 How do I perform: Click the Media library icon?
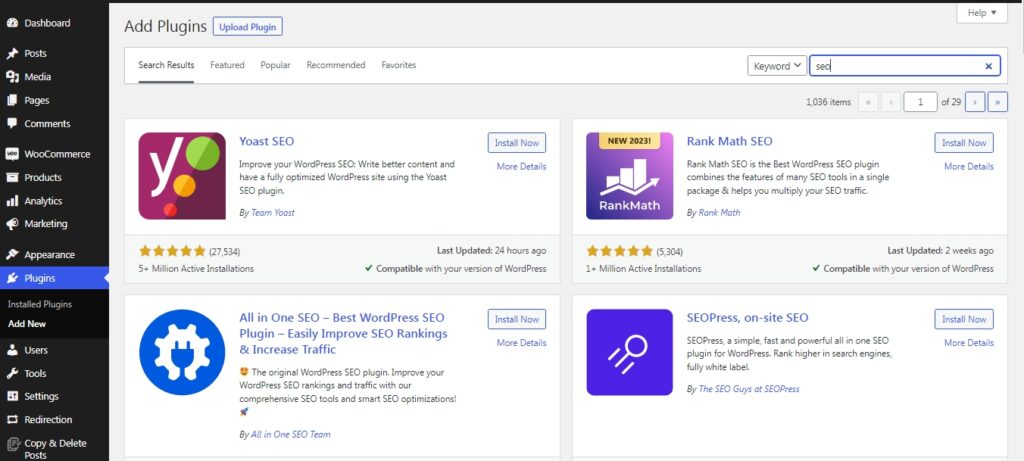12,77
